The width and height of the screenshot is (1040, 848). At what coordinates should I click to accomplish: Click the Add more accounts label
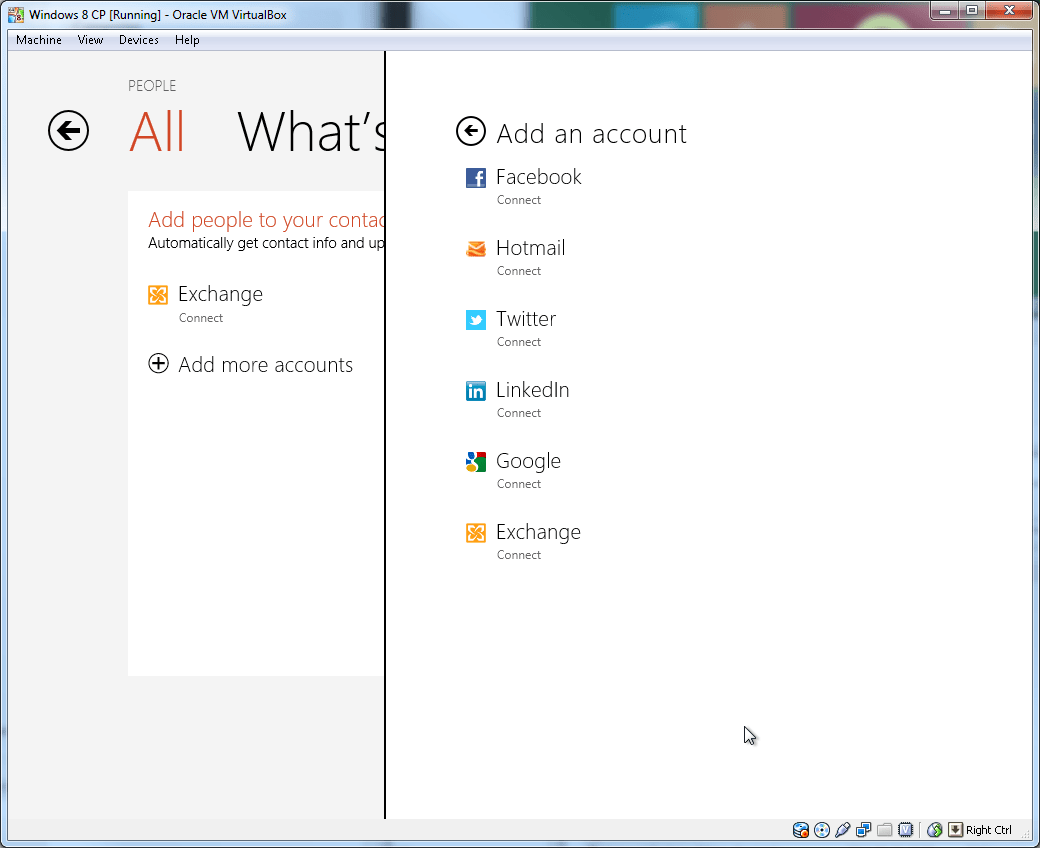pyautogui.click(x=265, y=365)
